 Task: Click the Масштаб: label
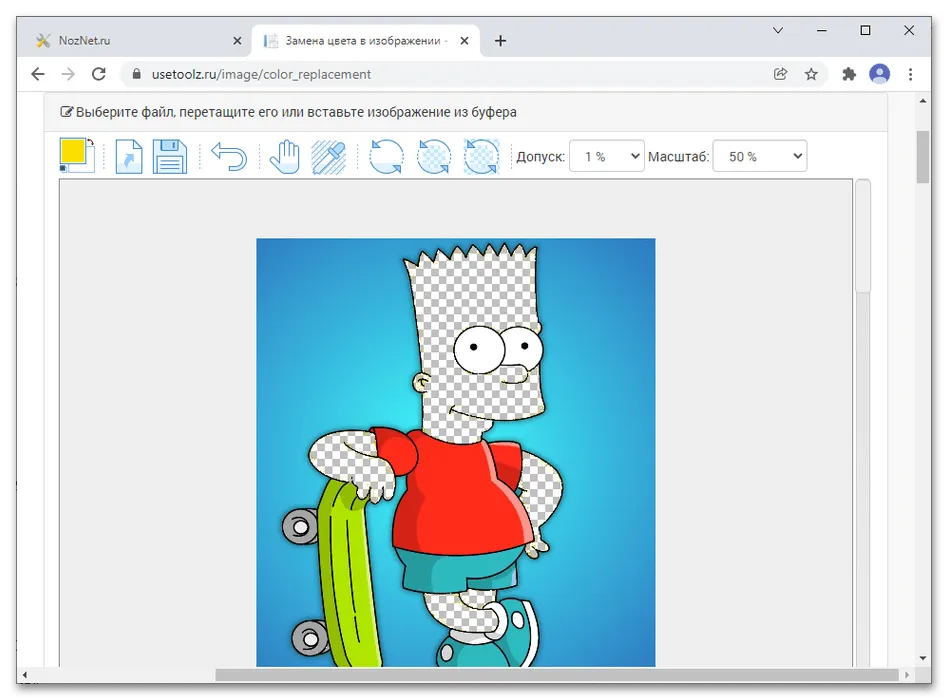pos(678,157)
